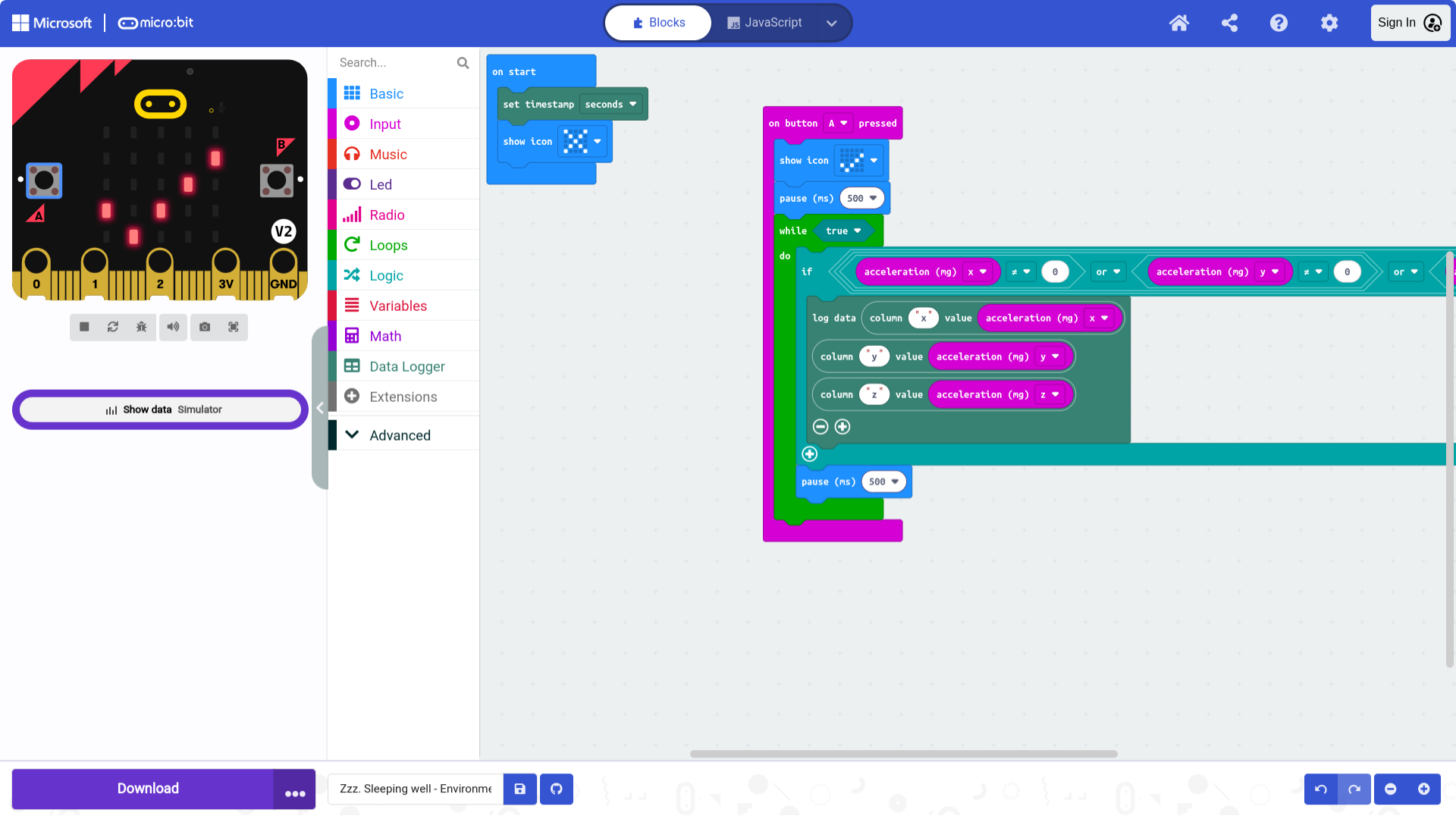
Task: Go to the home screen
Action: 1178,23
